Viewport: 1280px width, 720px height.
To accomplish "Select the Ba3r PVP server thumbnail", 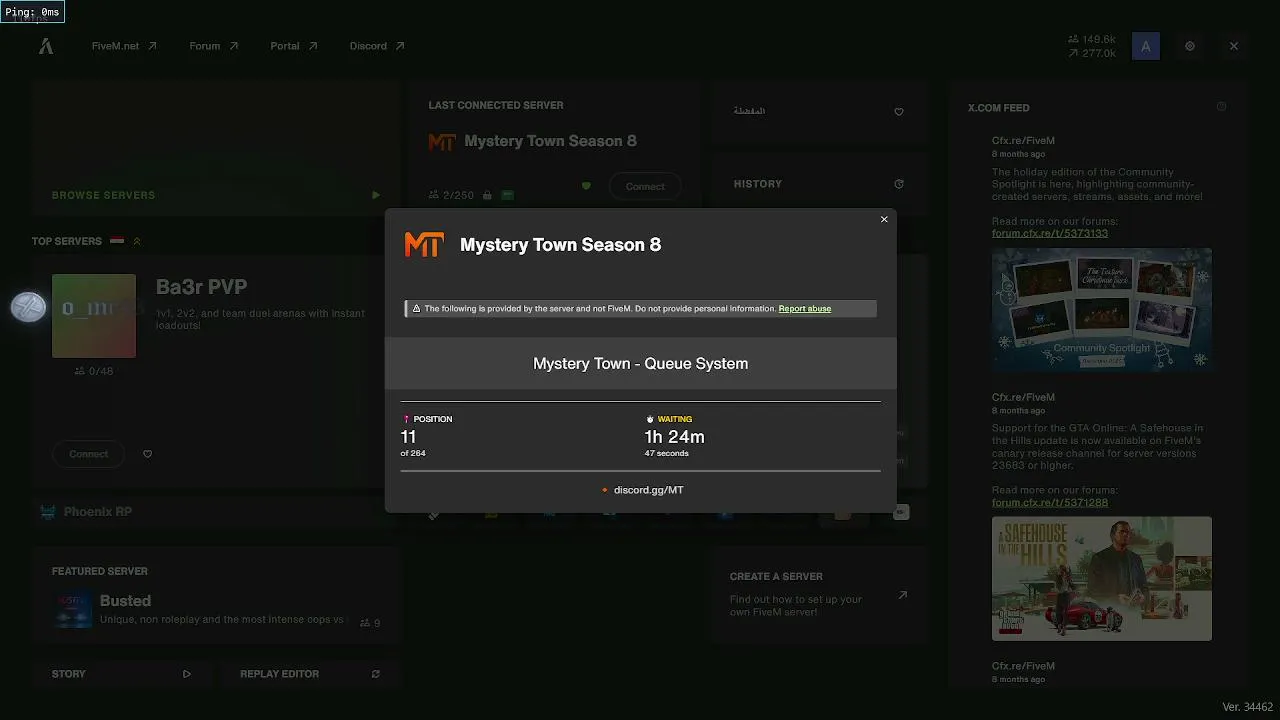I will point(94,316).
